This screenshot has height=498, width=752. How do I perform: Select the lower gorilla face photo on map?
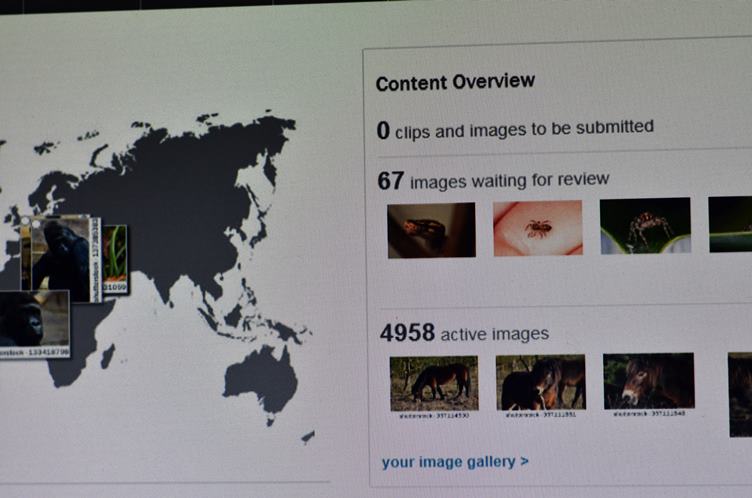tap(34, 321)
